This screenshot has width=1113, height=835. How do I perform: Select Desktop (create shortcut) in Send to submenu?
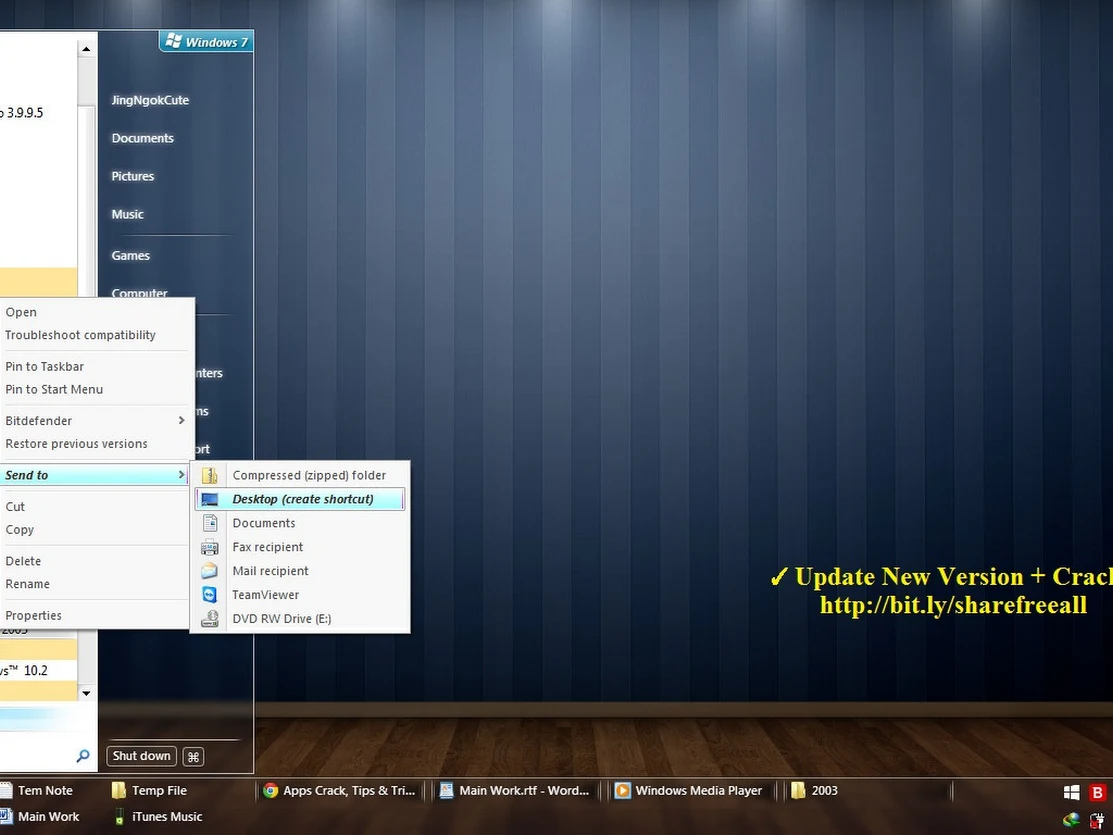(x=300, y=499)
